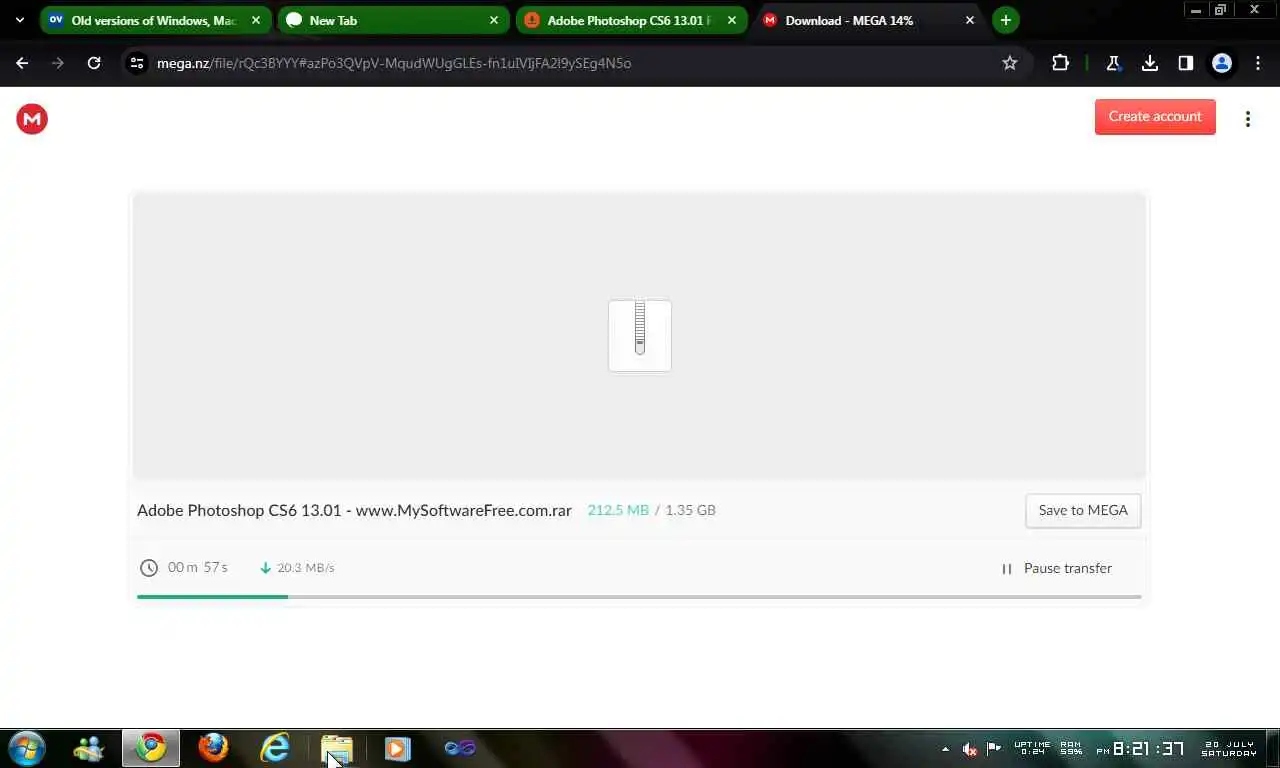The width and height of the screenshot is (1280, 768).
Task: Click the infinity-symbol taskbar icon
Action: tap(460, 748)
